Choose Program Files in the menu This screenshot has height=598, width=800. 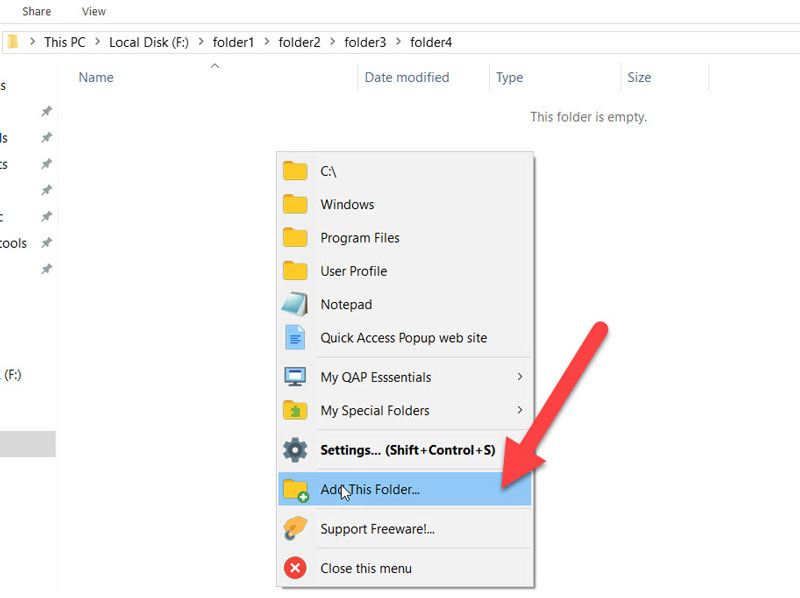[360, 238]
